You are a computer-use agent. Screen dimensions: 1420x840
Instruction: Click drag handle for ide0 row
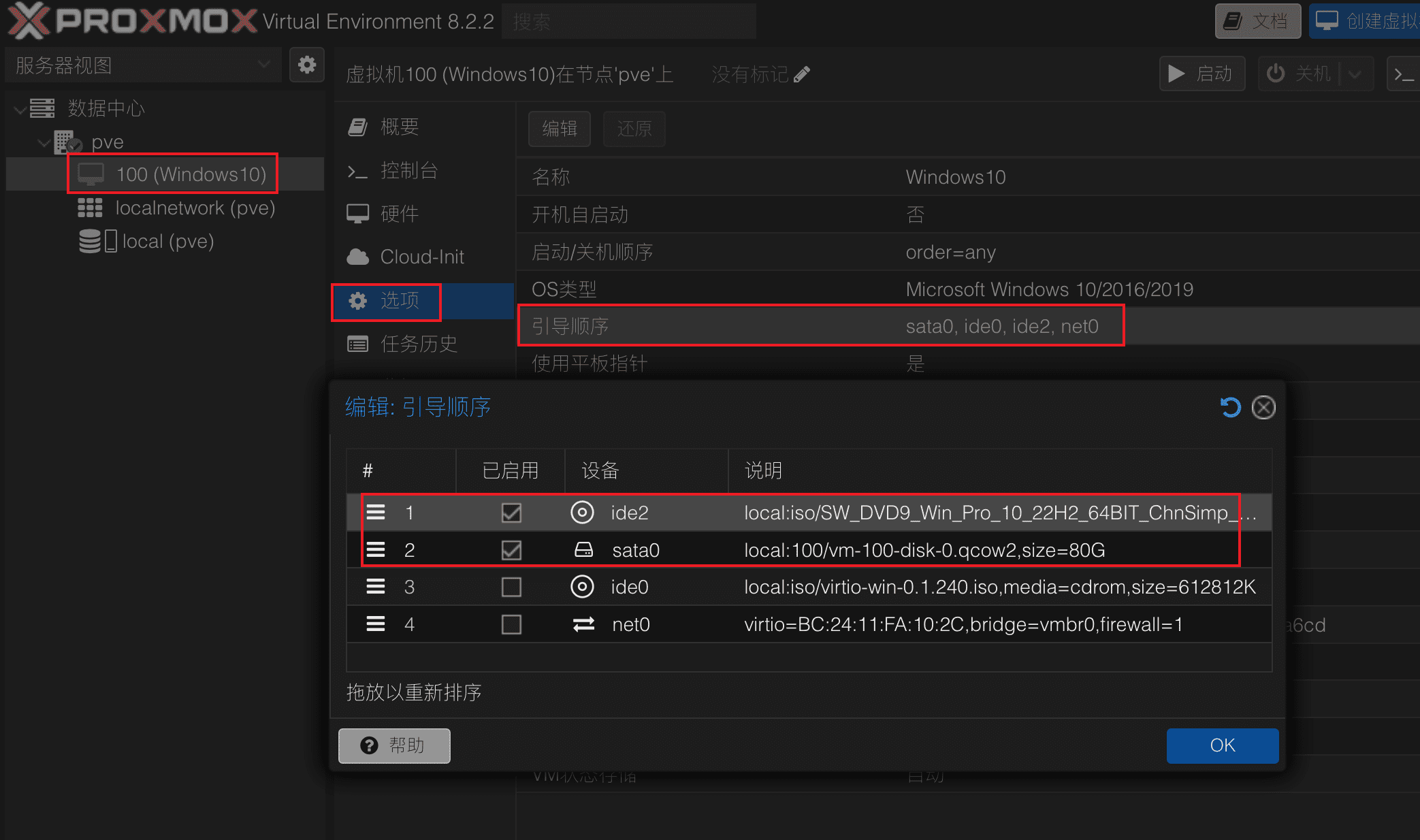click(376, 587)
